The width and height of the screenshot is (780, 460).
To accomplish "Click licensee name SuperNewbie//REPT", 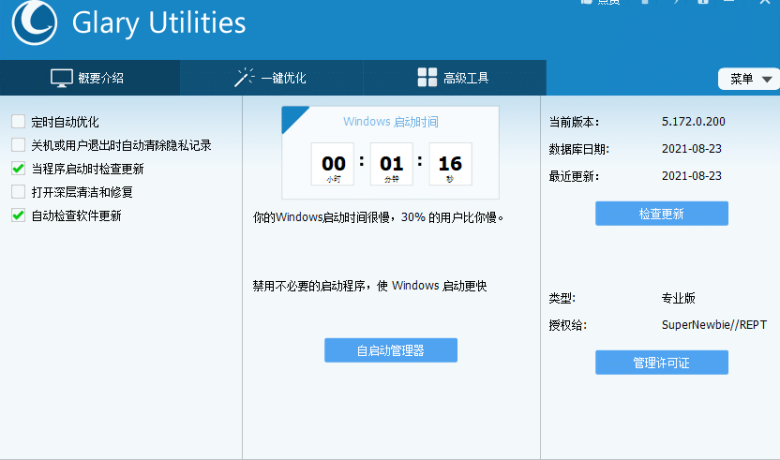I will pyautogui.click(x=714, y=325).
